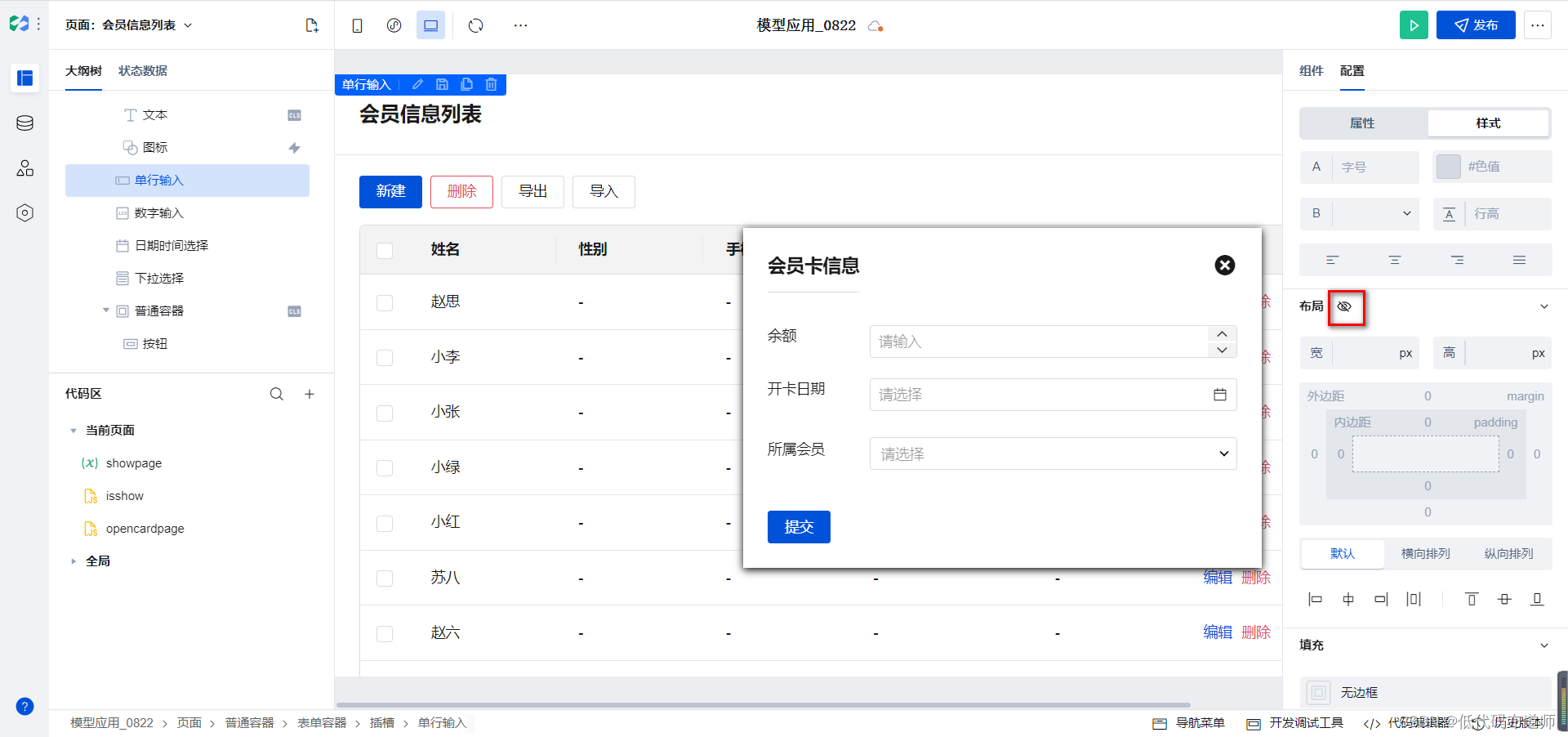
Task: Click the new page file icon
Action: tap(312, 25)
